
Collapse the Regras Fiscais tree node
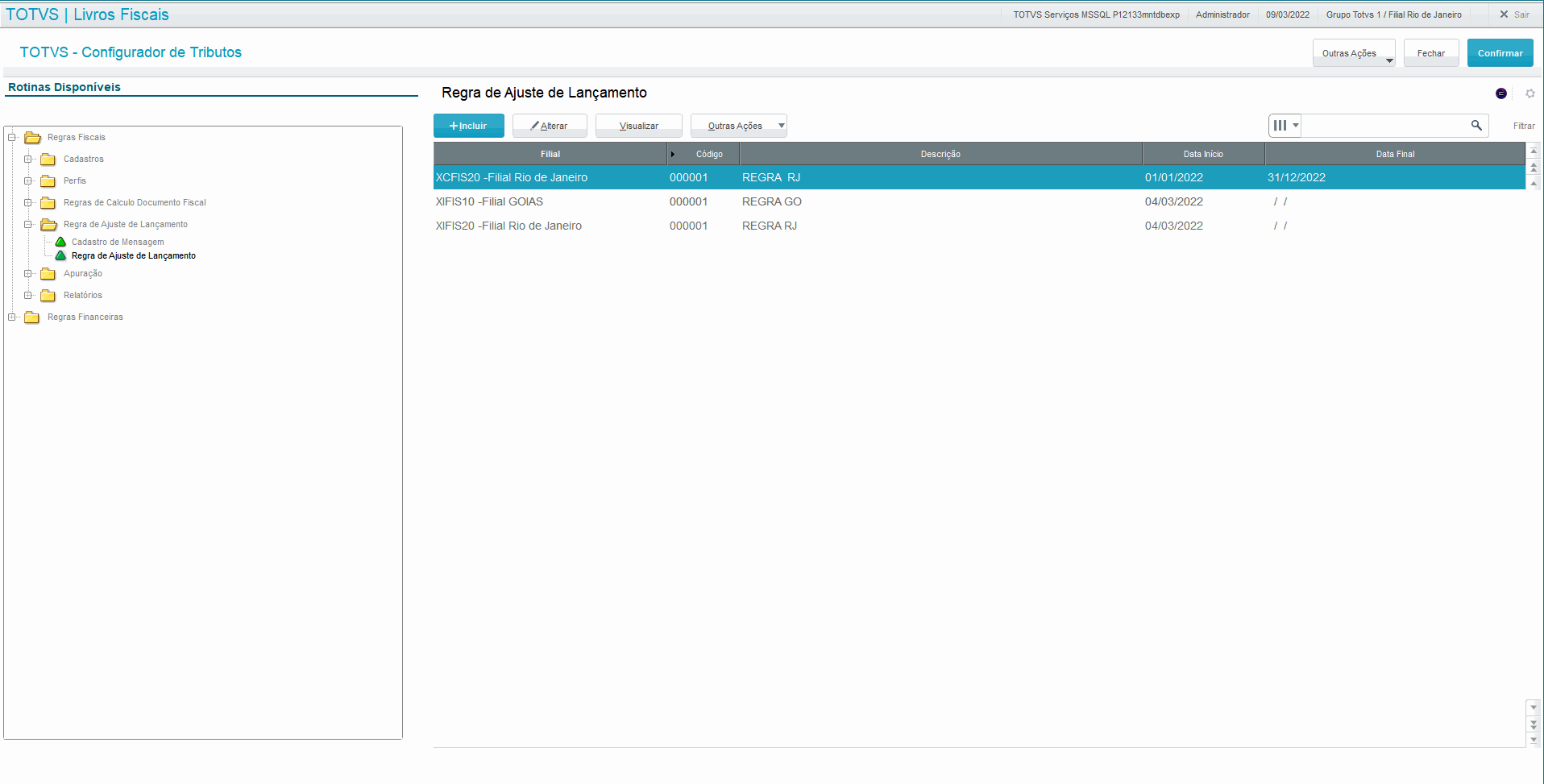(x=12, y=137)
